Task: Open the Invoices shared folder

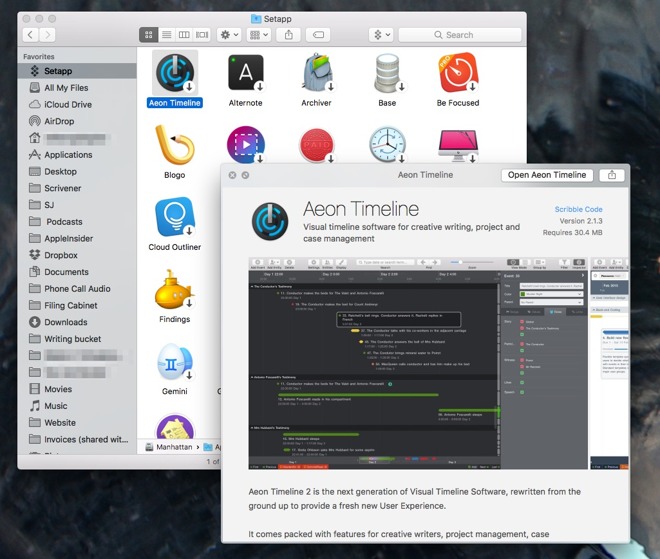Action: (77, 439)
